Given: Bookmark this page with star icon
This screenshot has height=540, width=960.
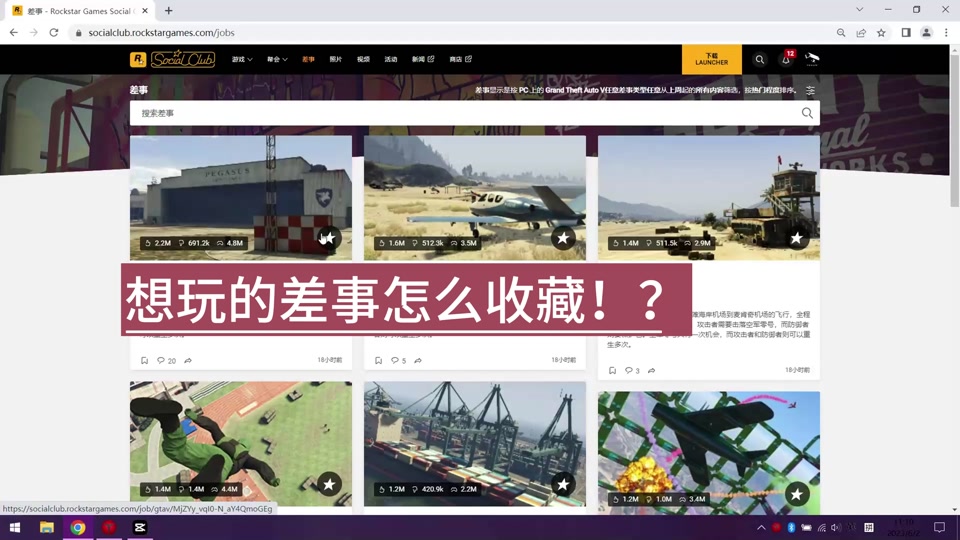Looking at the screenshot, I should (881, 32).
